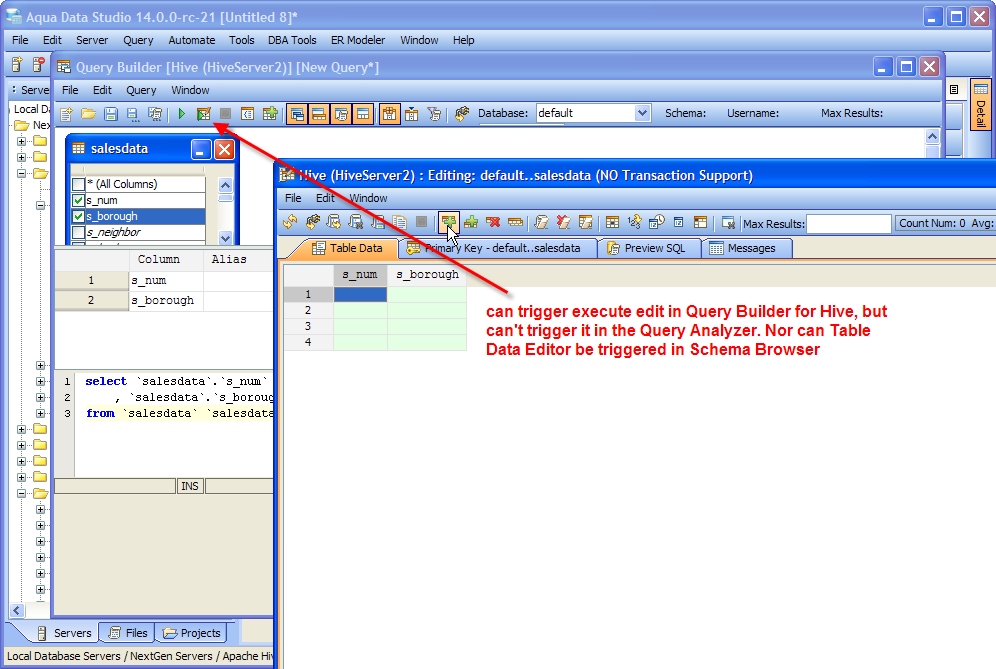Select row number 4 in Table Data grid
The width and height of the screenshot is (996, 669).
308,342
